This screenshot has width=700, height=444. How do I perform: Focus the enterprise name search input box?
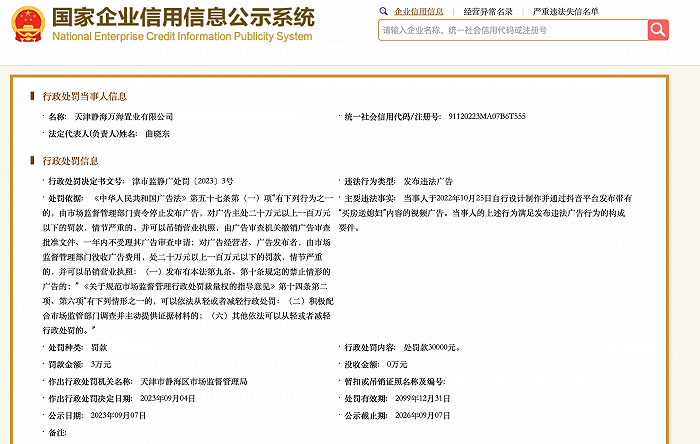[512, 30]
